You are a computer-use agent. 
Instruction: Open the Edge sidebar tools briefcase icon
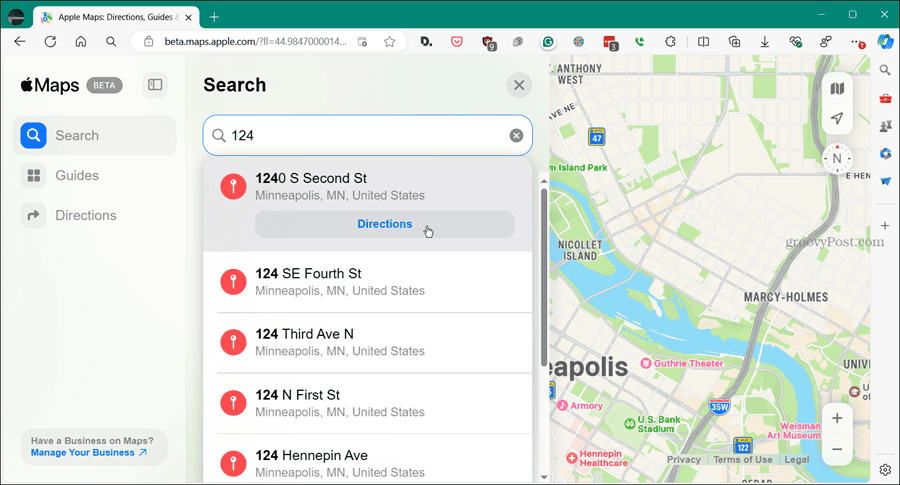click(885, 98)
